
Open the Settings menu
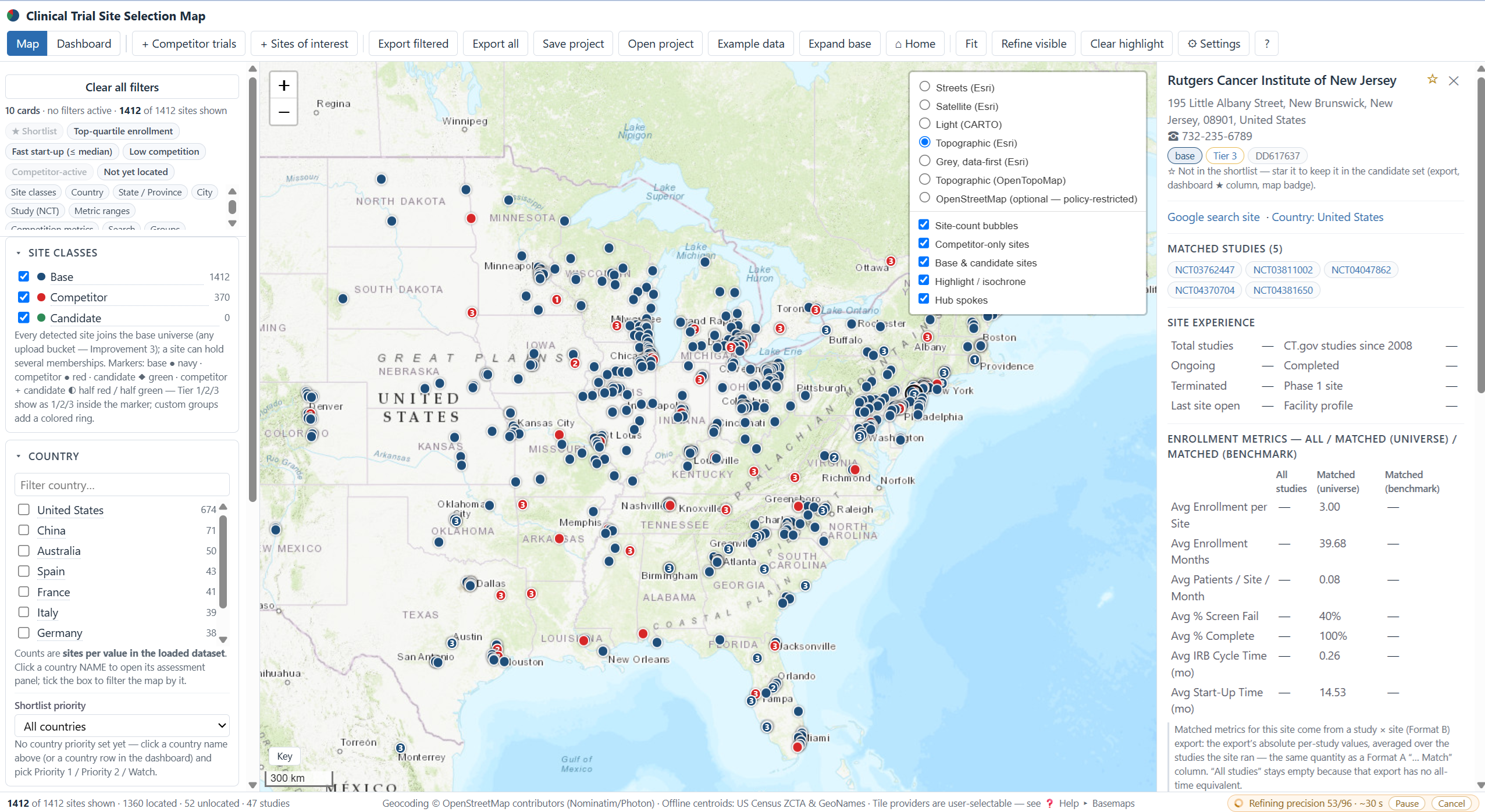tap(1213, 44)
